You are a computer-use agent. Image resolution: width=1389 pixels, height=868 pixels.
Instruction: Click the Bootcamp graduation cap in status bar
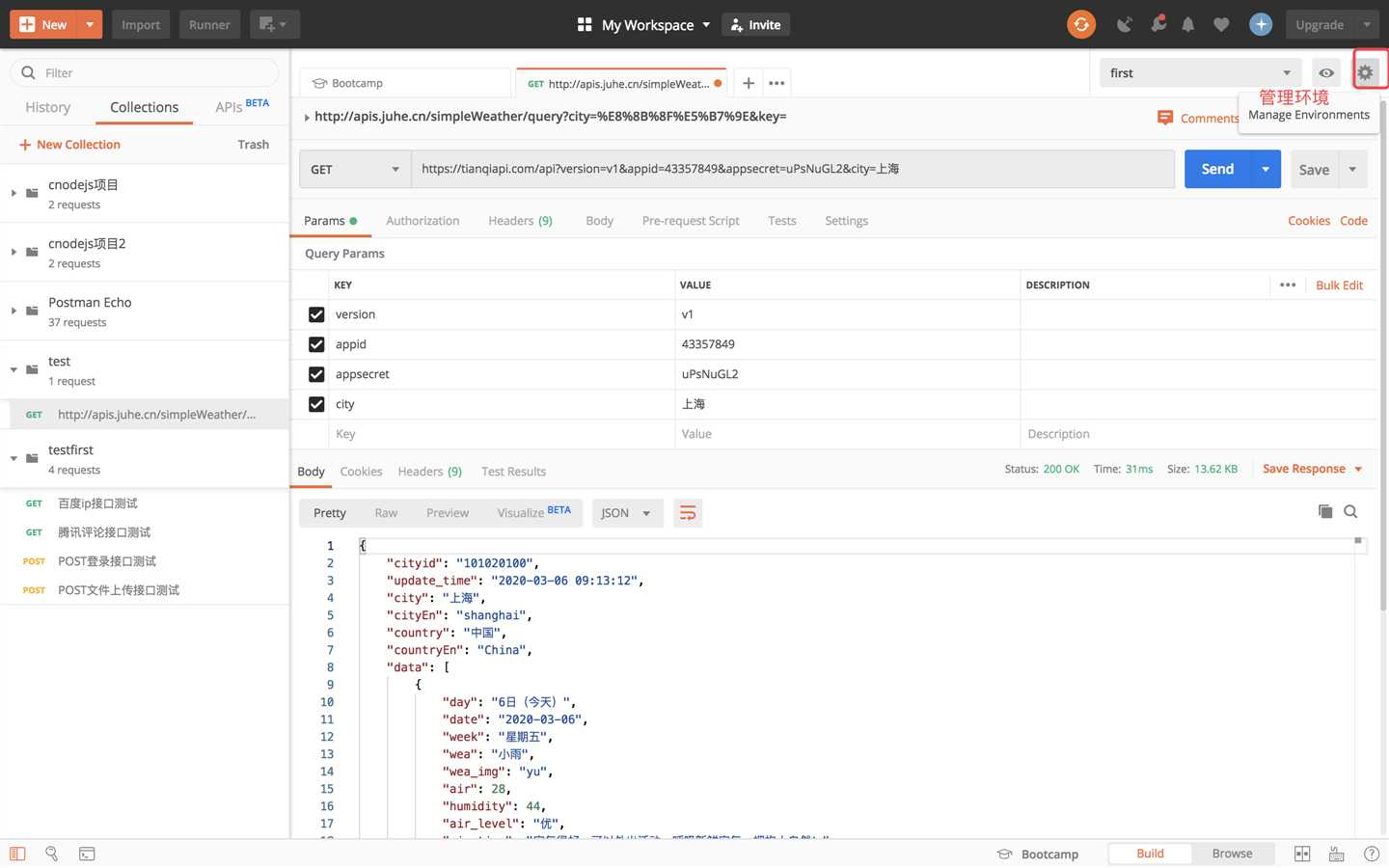click(1004, 854)
